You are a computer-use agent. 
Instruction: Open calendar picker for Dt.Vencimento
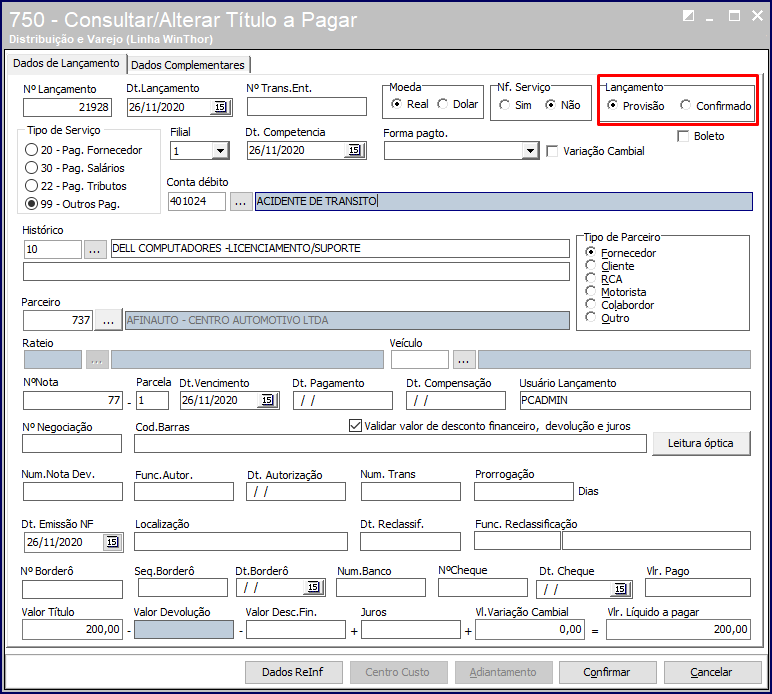pyautogui.click(x=267, y=400)
